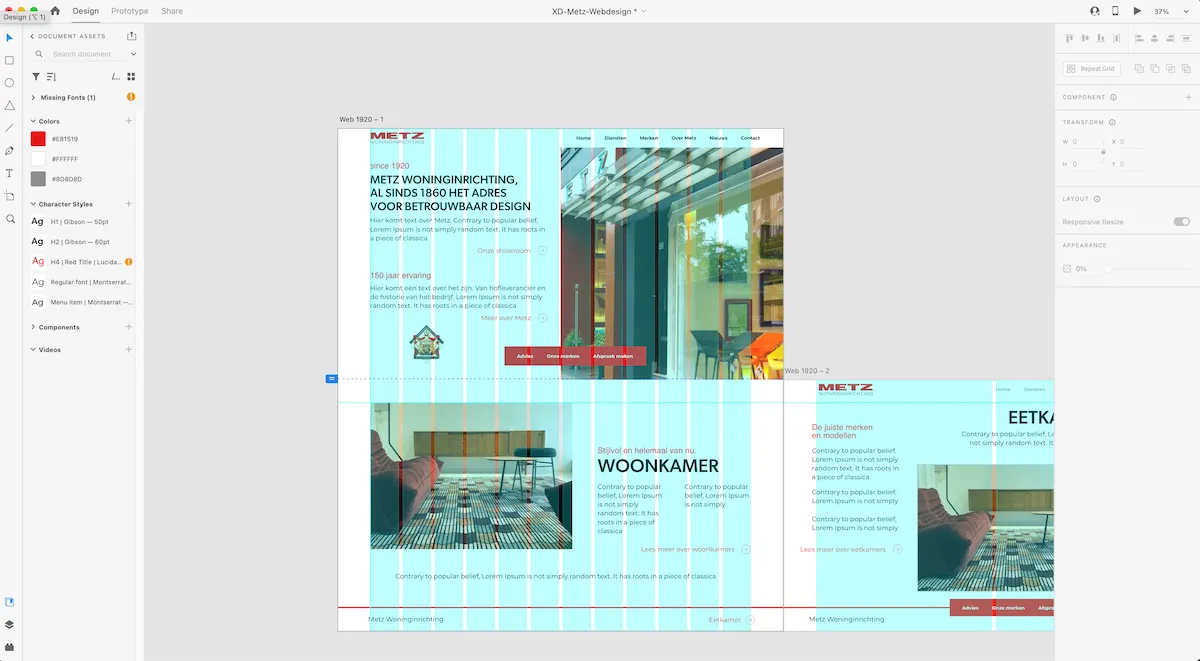Click the Component section plus button
Viewport: 1200px width, 661px height.
coord(1188,97)
